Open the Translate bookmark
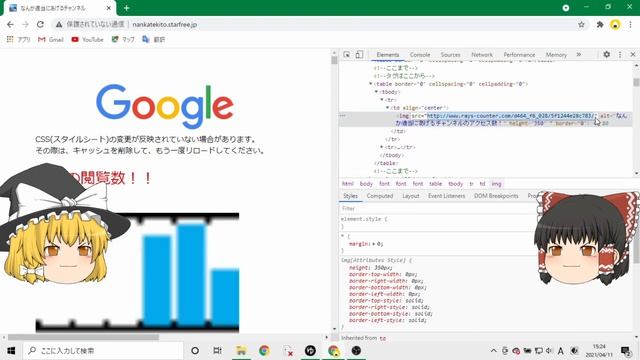Screen dimensions: 640x360 point(153,40)
